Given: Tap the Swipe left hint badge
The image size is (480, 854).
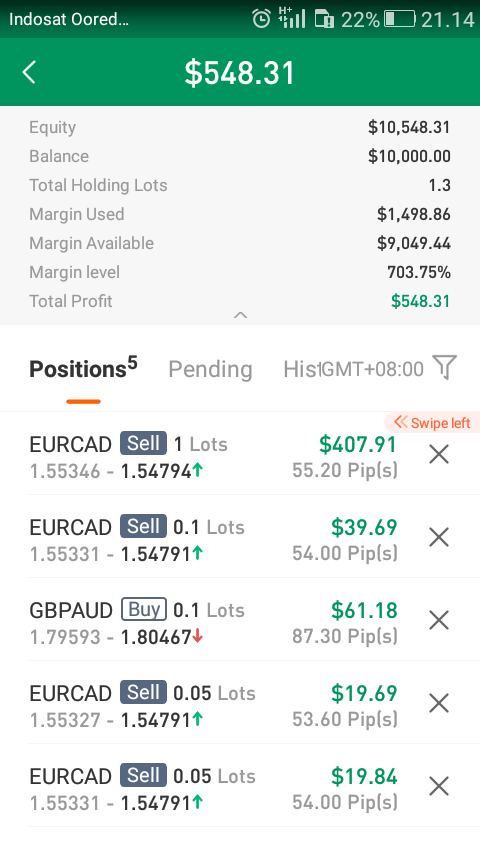Looking at the screenshot, I should [x=432, y=423].
